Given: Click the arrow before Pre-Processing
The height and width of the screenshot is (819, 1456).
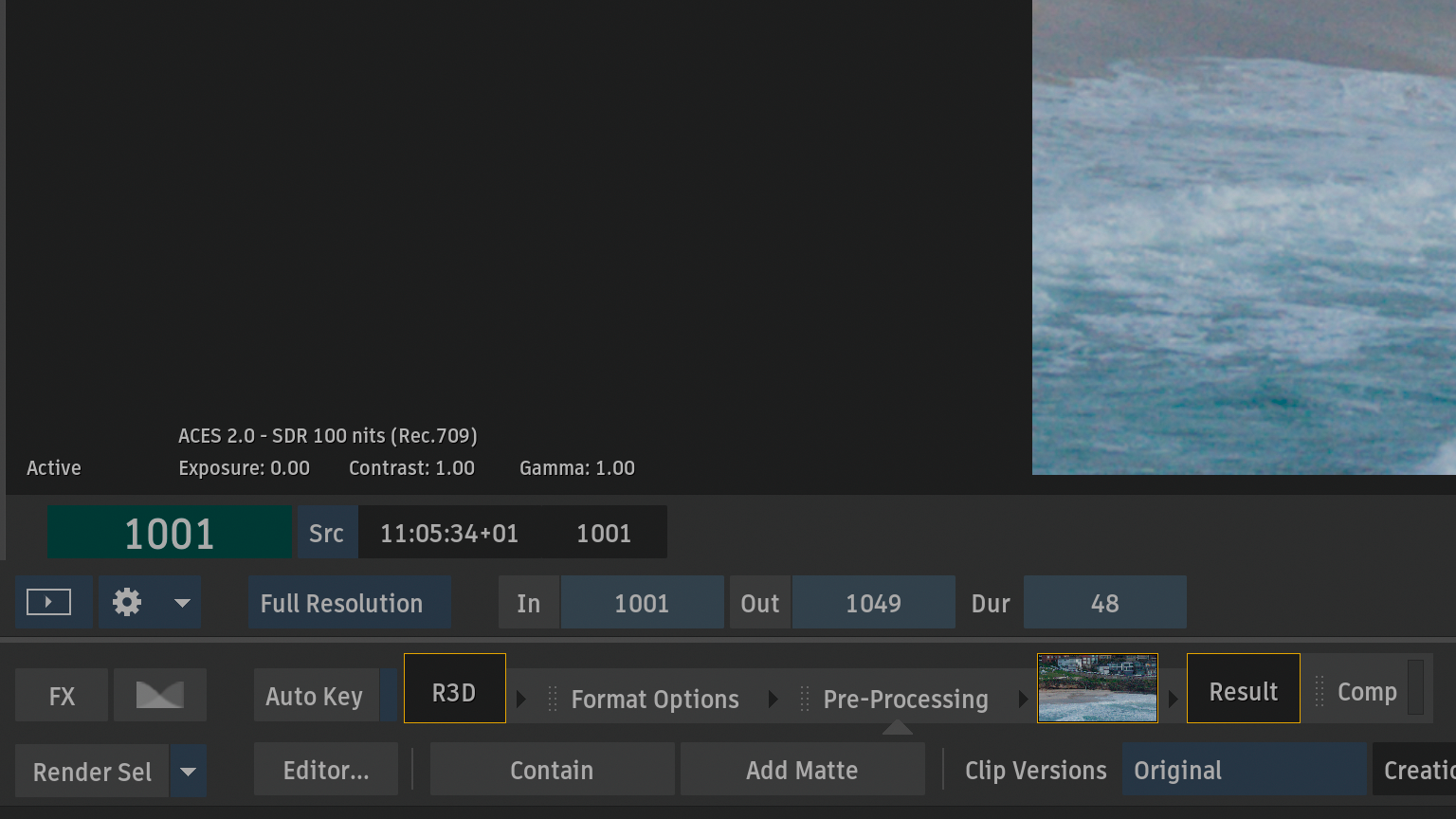Looking at the screenshot, I should pos(773,700).
